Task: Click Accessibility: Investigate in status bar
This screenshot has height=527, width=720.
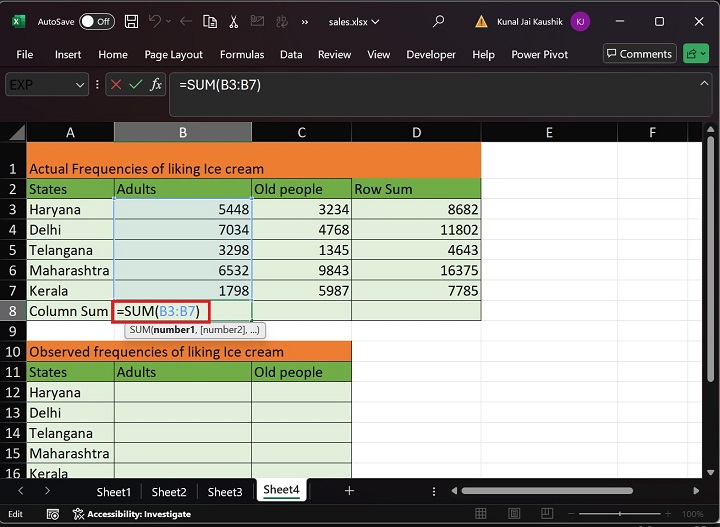Action: (x=133, y=513)
